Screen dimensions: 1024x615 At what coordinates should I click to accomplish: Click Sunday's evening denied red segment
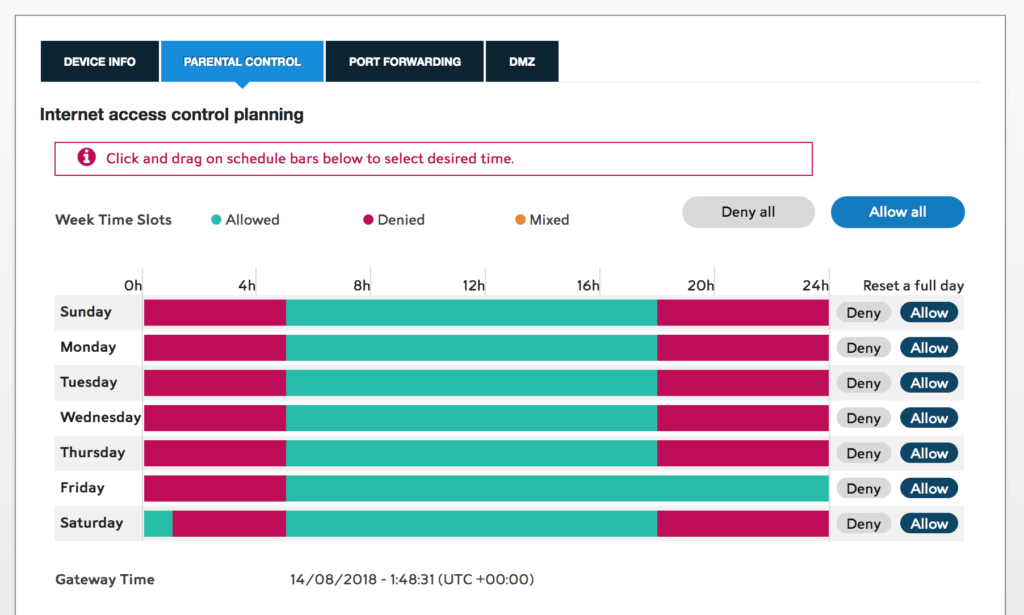coord(743,312)
